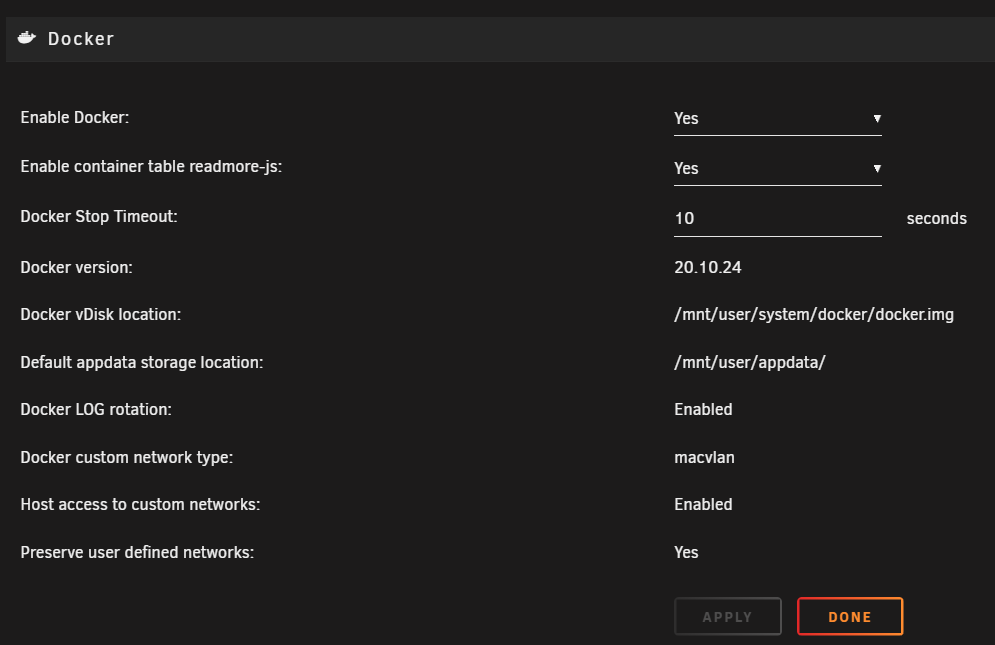Image resolution: width=995 pixels, height=645 pixels.
Task: Click the seconds unit text
Action: (937, 219)
